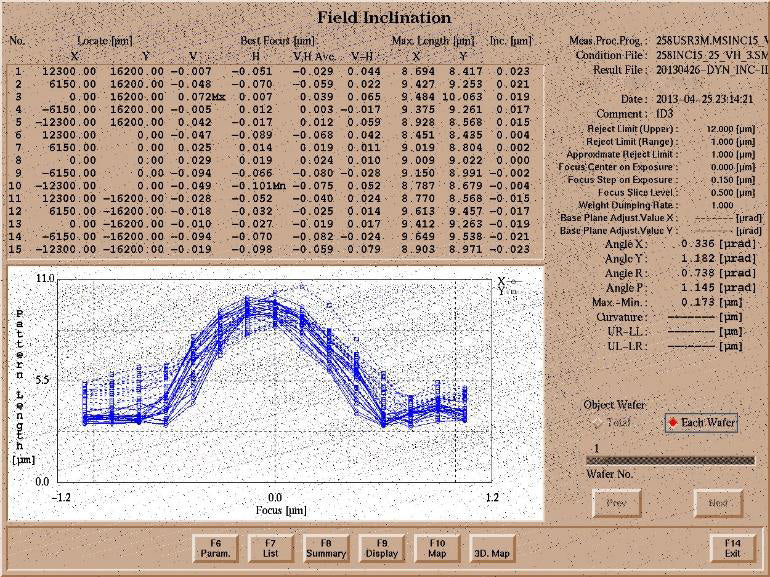Viewport: 770px width, 577px height.
Task: Select row 15 in the data table
Action: [270, 248]
